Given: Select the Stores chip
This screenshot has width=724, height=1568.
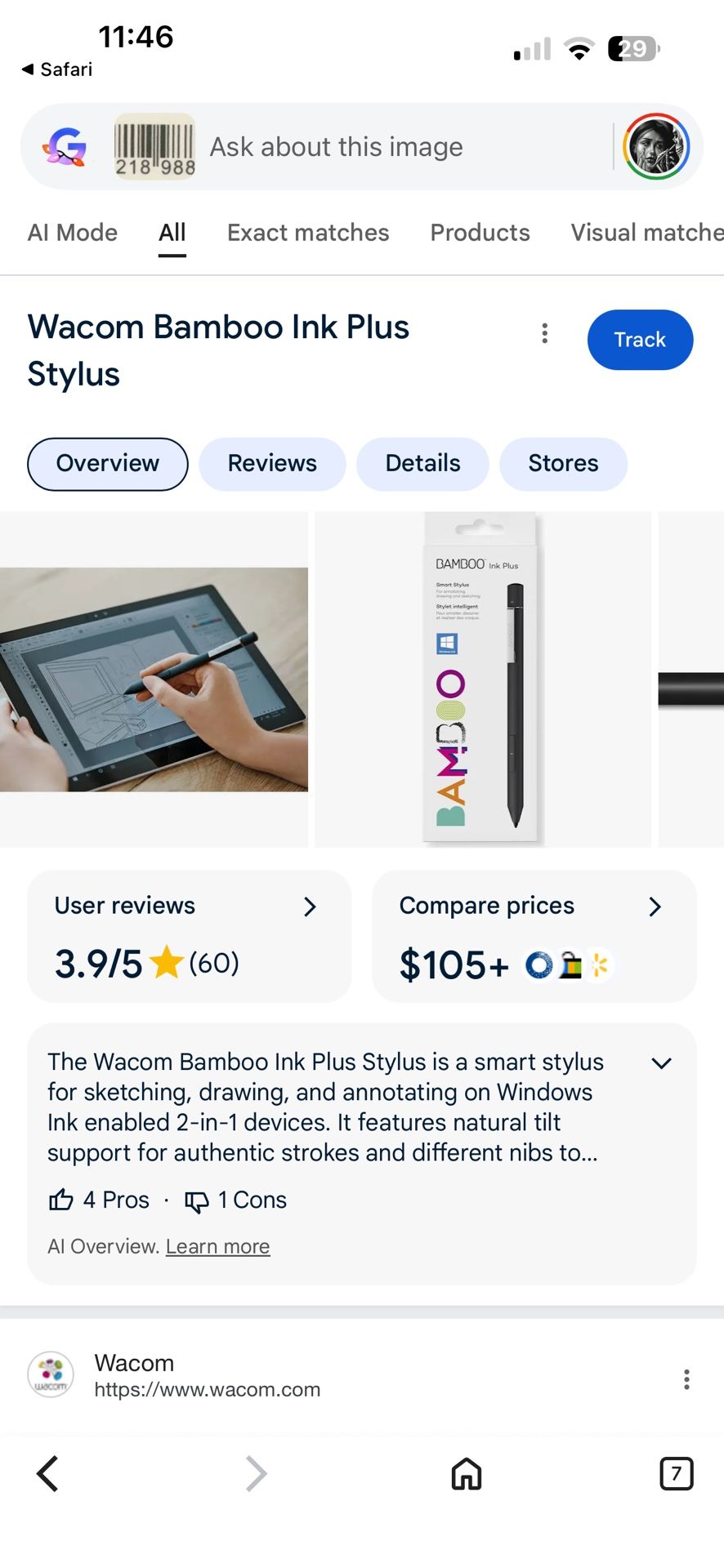Looking at the screenshot, I should pyautogui.click(x=564, y=464).
